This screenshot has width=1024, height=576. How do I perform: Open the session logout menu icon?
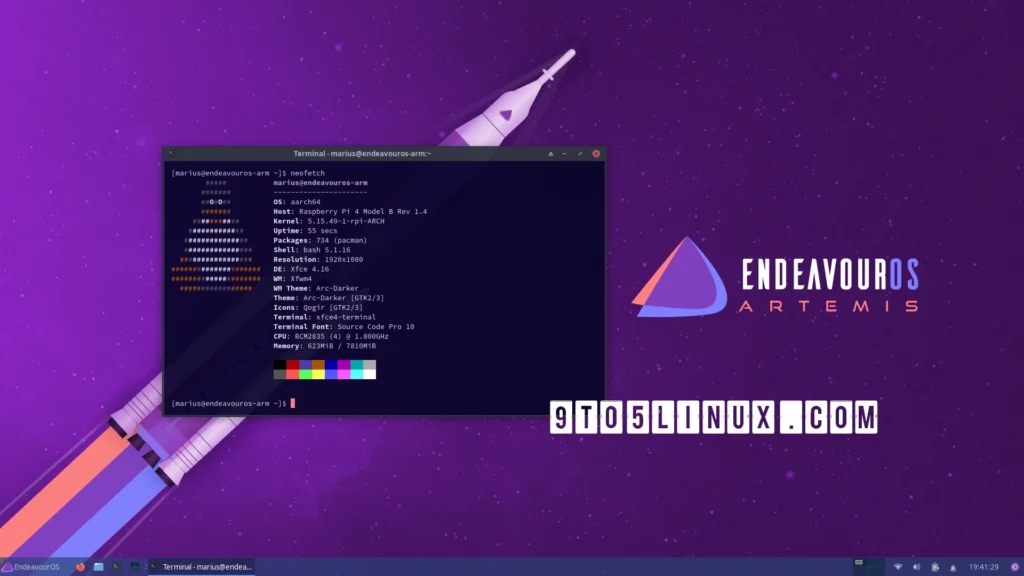coord(1015,567)
